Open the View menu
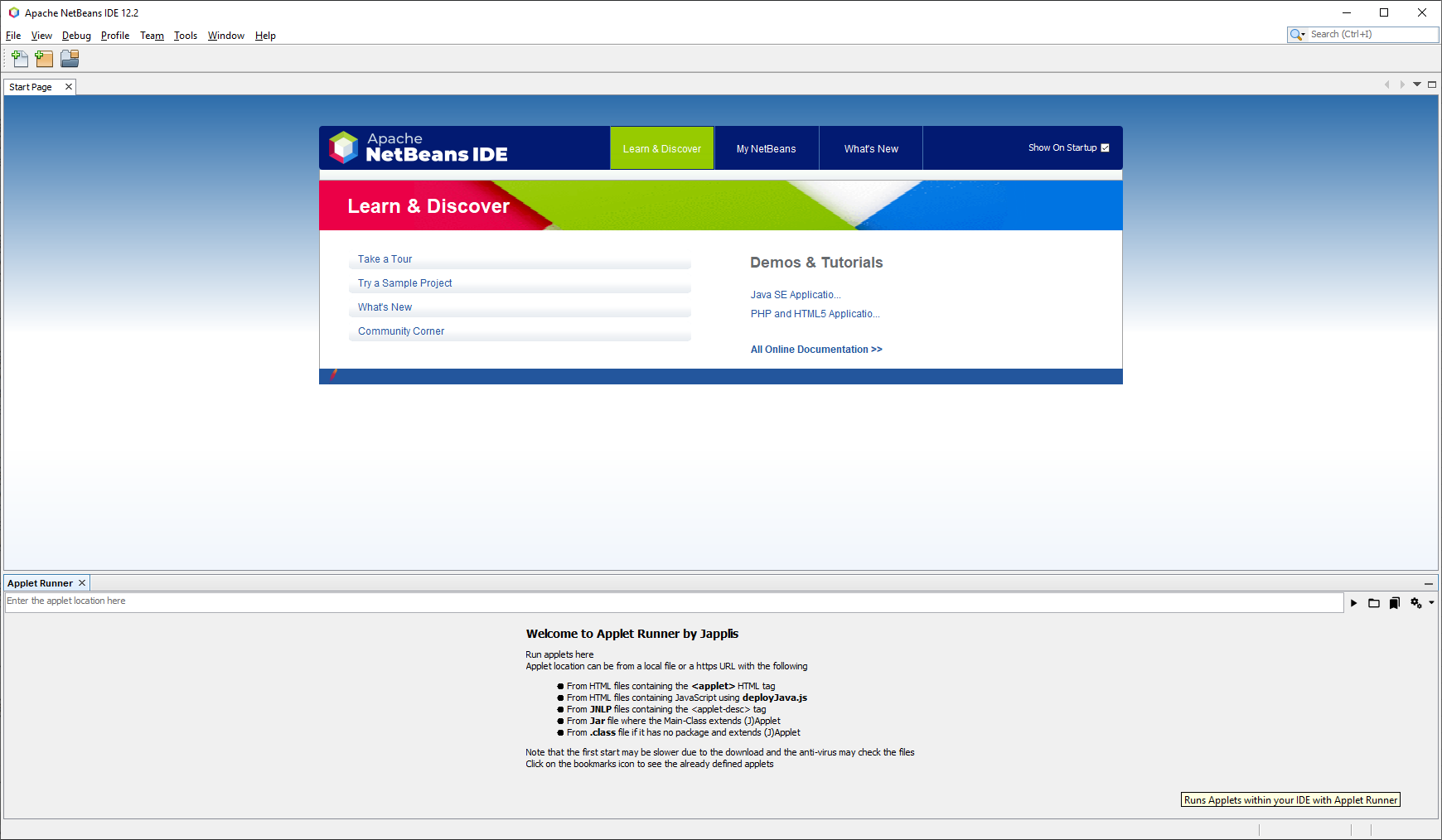This screenshot has width=1442, height=840. point(41,36)
